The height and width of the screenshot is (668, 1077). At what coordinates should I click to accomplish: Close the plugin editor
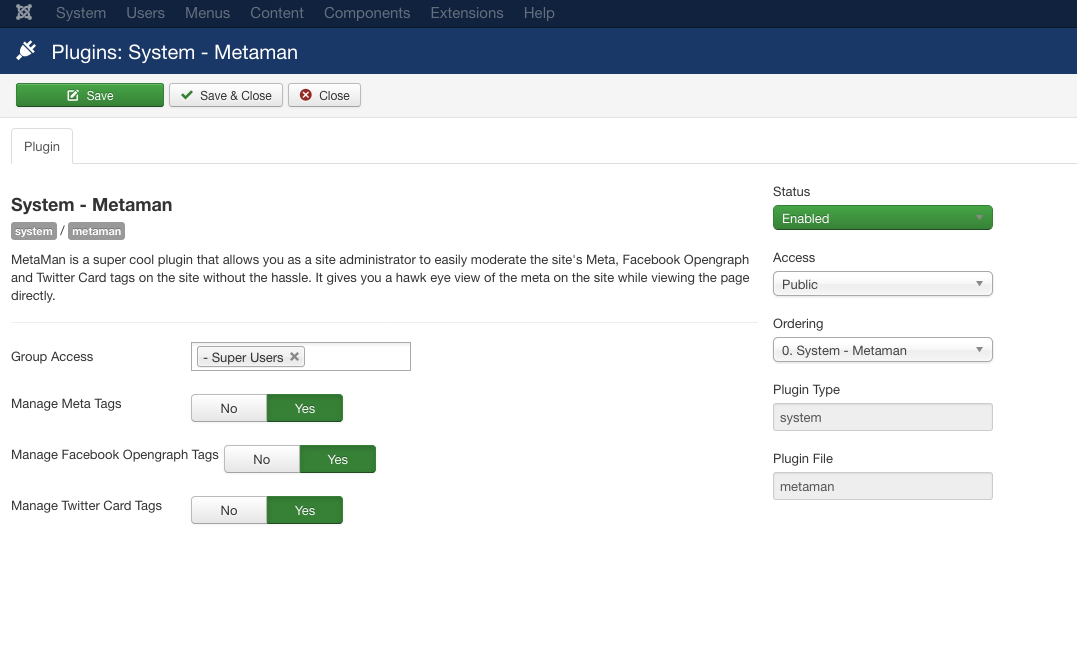(x=324, y=95)
